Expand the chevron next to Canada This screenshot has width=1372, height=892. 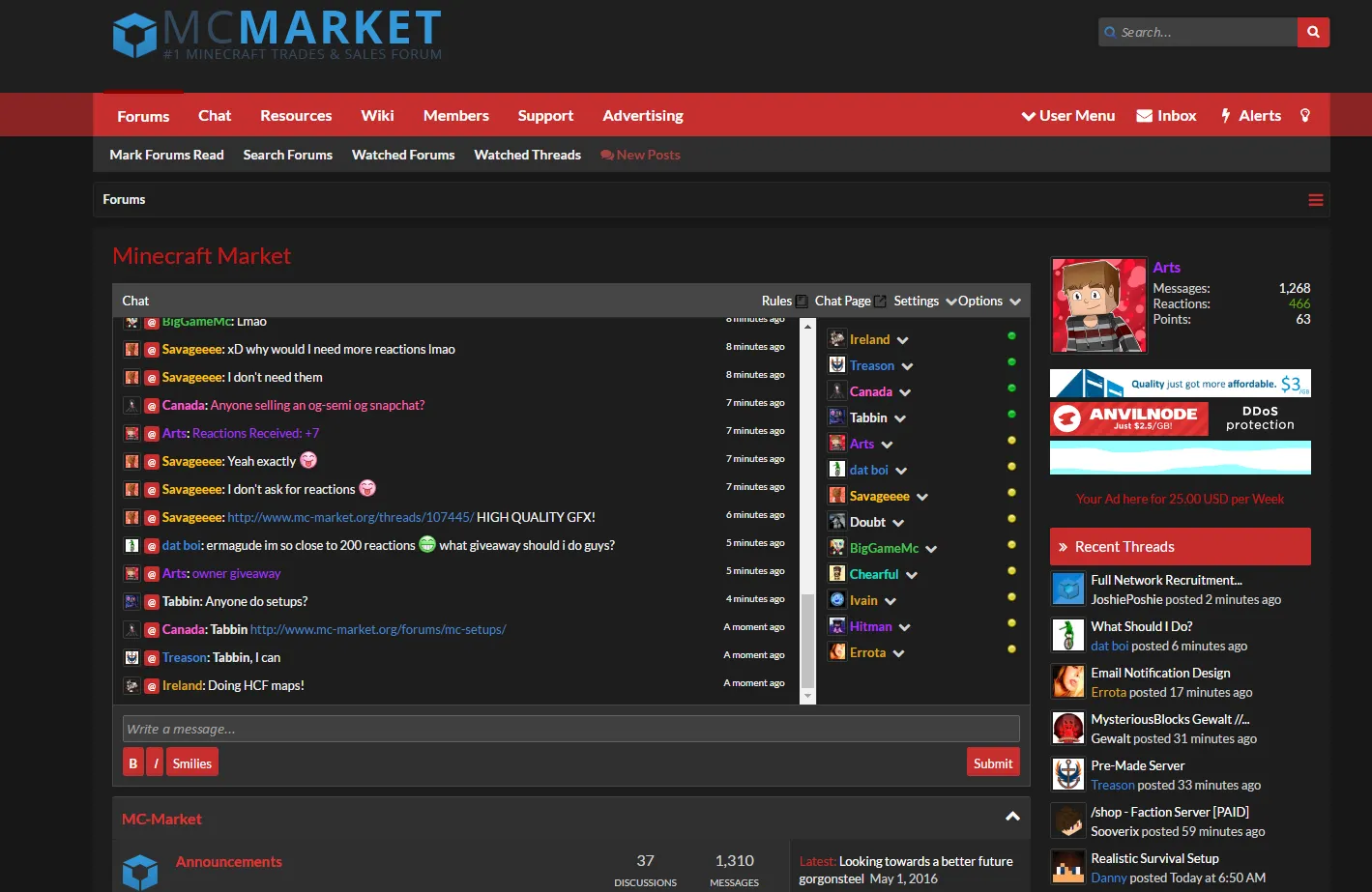click(x=905, y=392)
